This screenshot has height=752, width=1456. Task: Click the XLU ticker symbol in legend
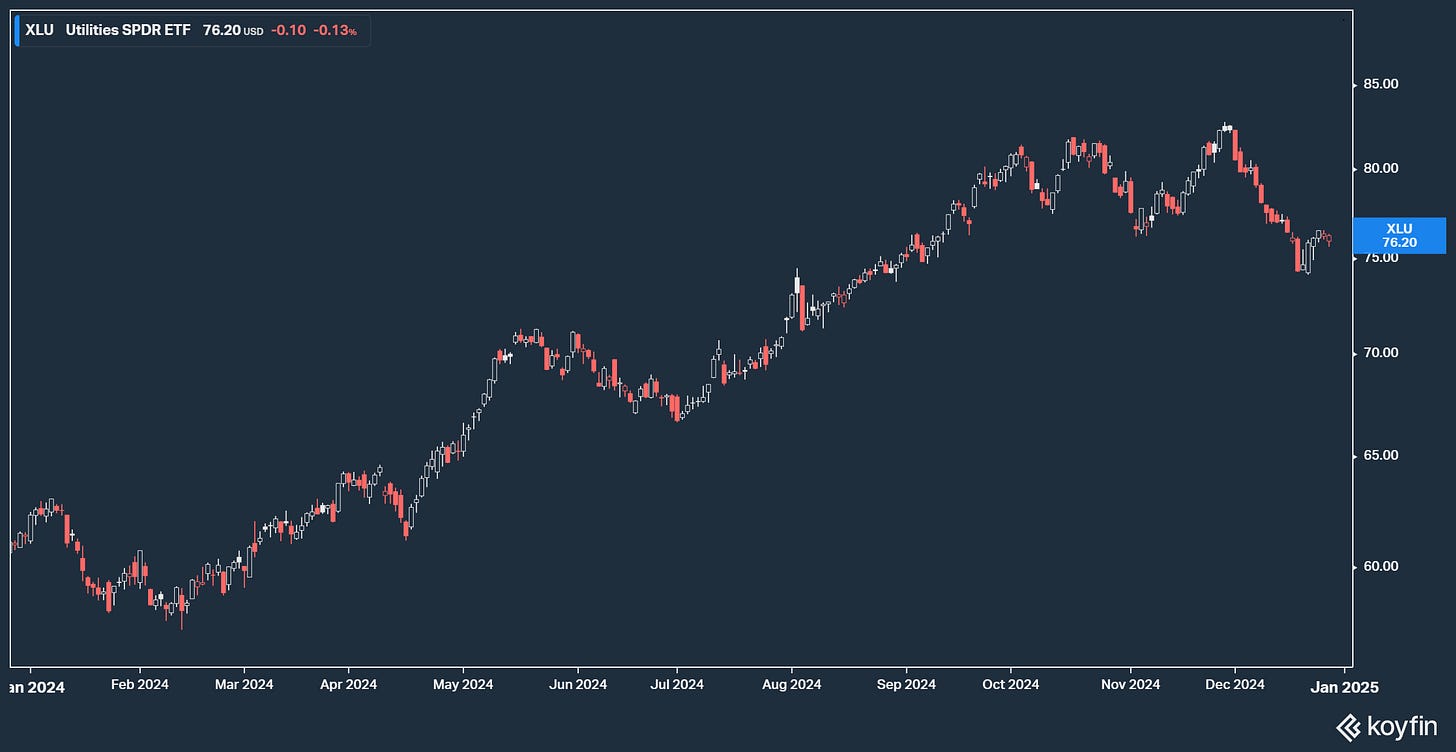[40, 30]
